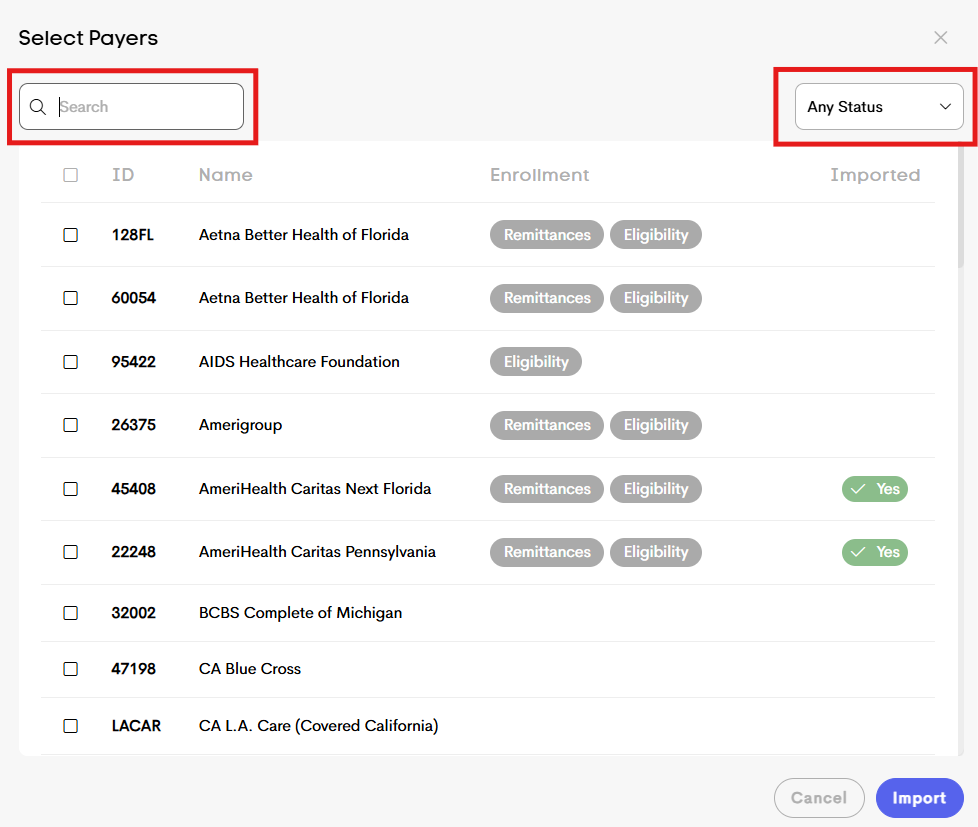Click payer ID 22248
Image resolution: width=978 pixels, height=827 pixels.
(133, 552)
